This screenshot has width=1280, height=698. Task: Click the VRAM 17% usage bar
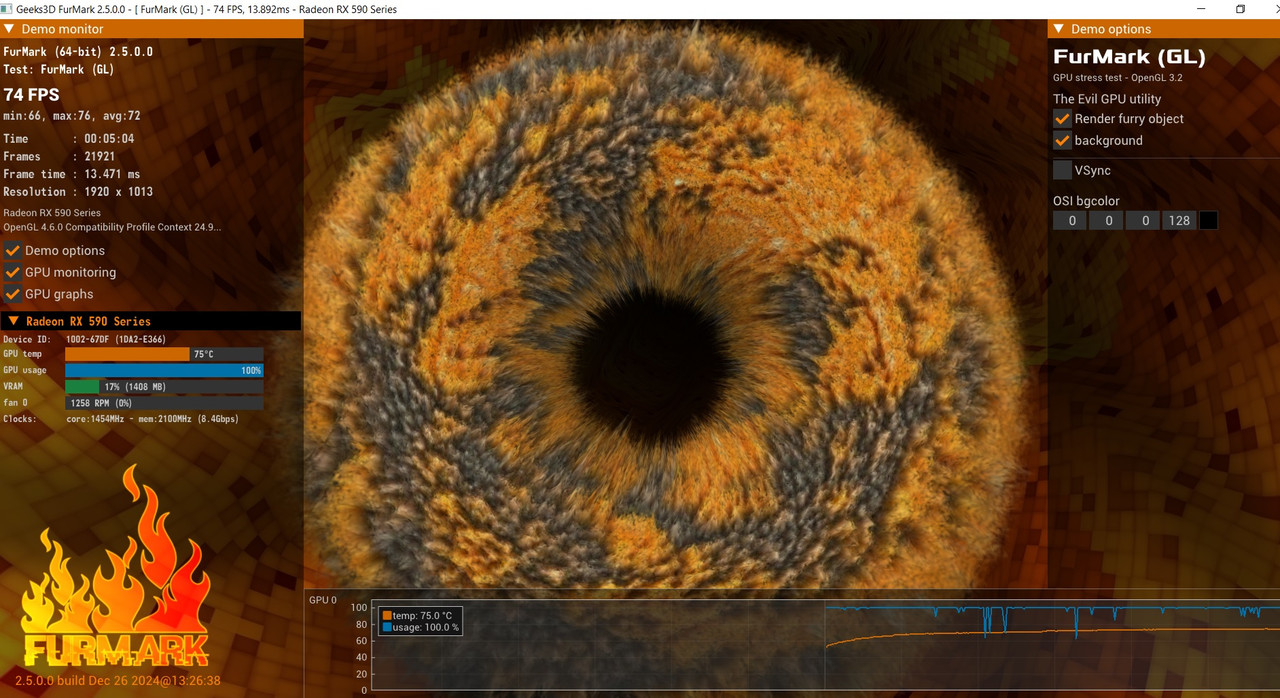(164, 386)
